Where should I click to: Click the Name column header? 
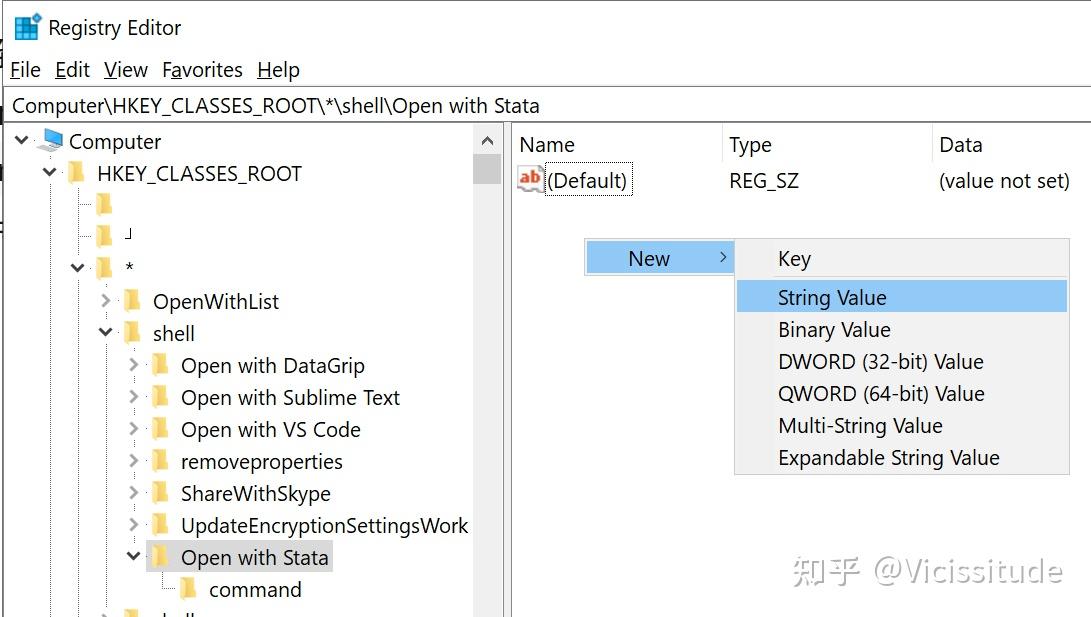tap(547, 145)
